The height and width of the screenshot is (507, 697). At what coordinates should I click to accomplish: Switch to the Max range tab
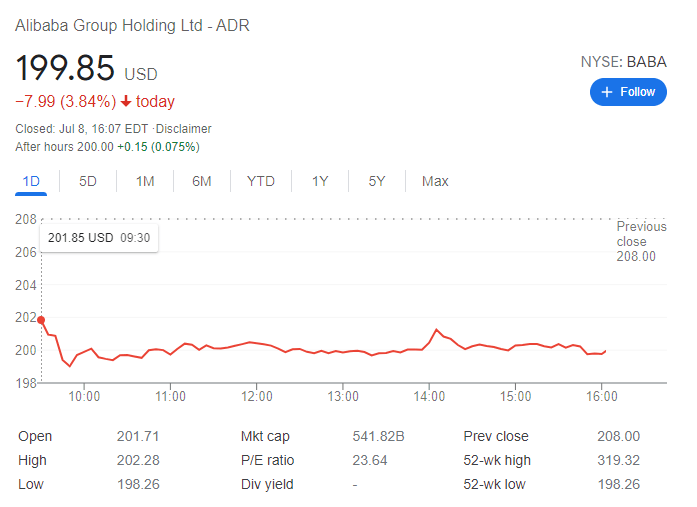(435, 181)
